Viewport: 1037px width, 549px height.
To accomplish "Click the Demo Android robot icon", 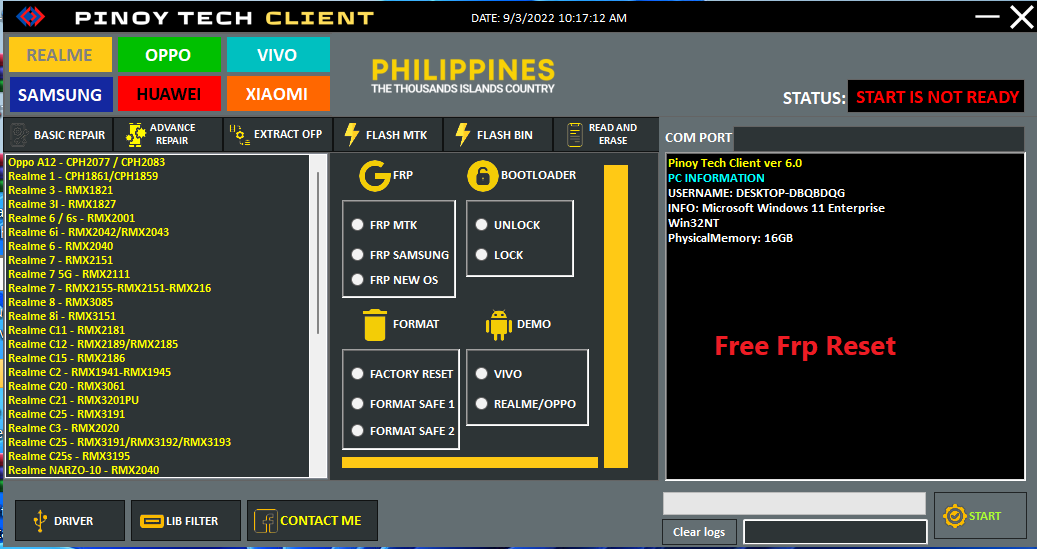I will click(498, 325).
